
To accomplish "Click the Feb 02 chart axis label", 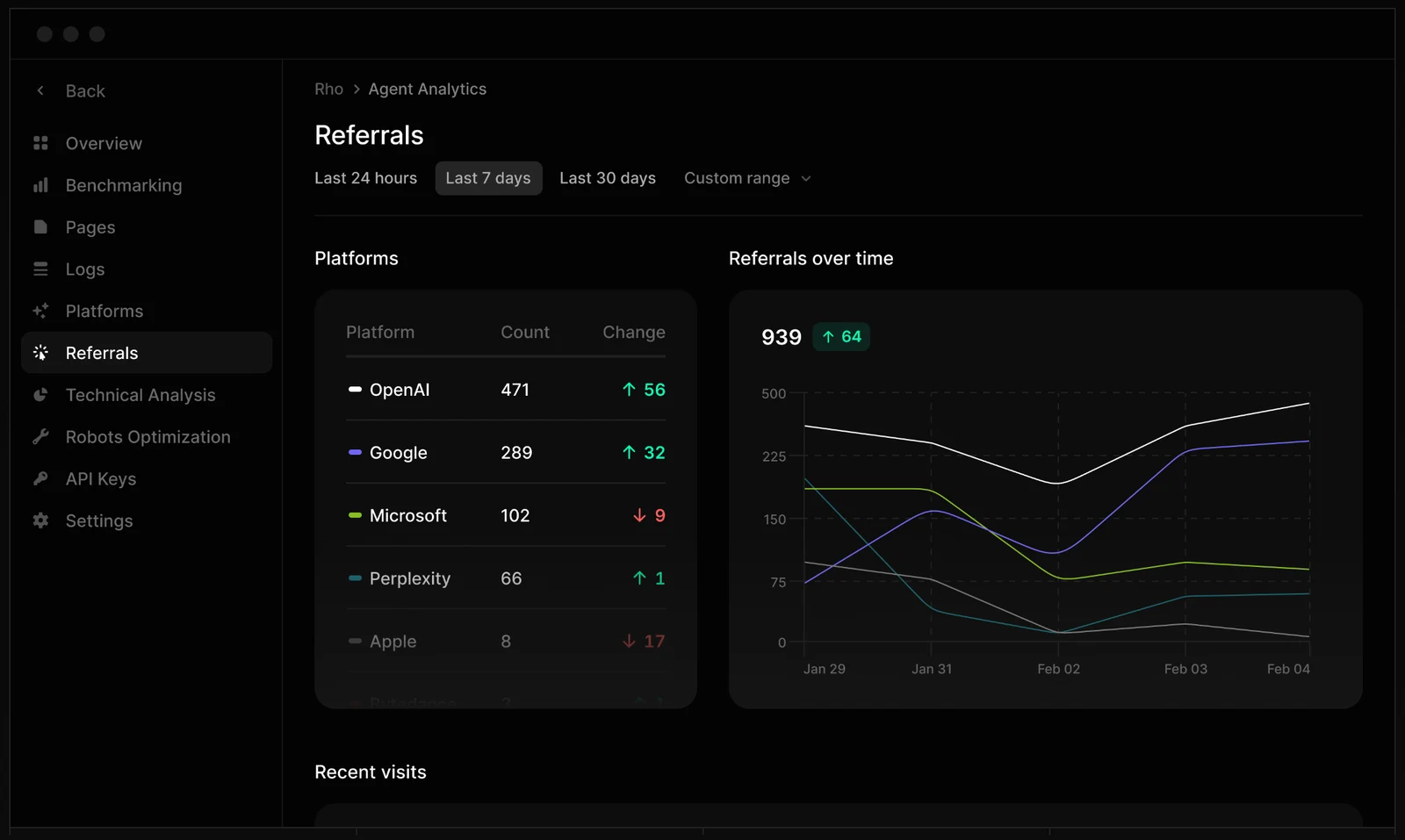I will click(1058, 669).
